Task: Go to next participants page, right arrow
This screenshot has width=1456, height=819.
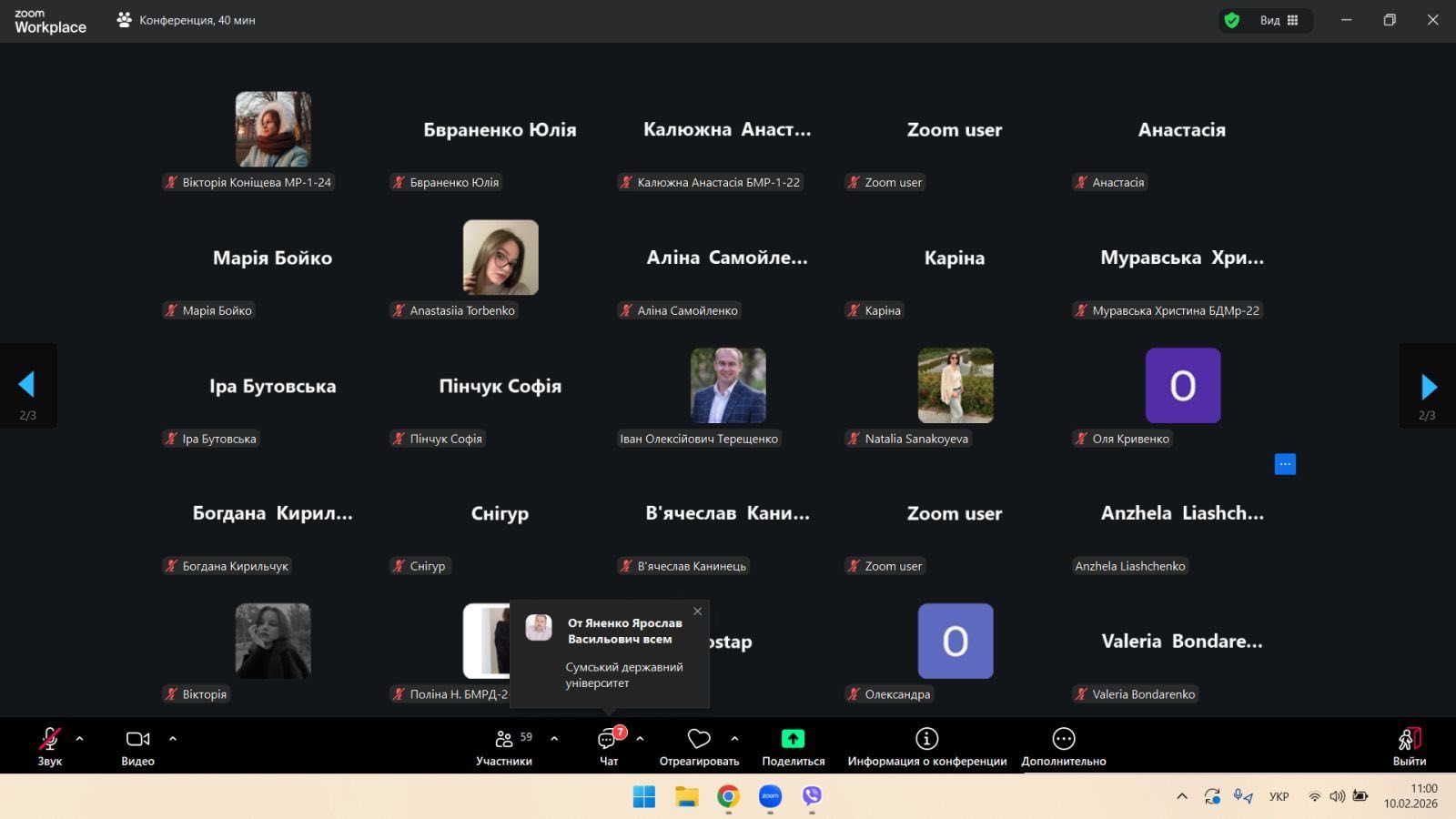Action: tap(1428, 387)
